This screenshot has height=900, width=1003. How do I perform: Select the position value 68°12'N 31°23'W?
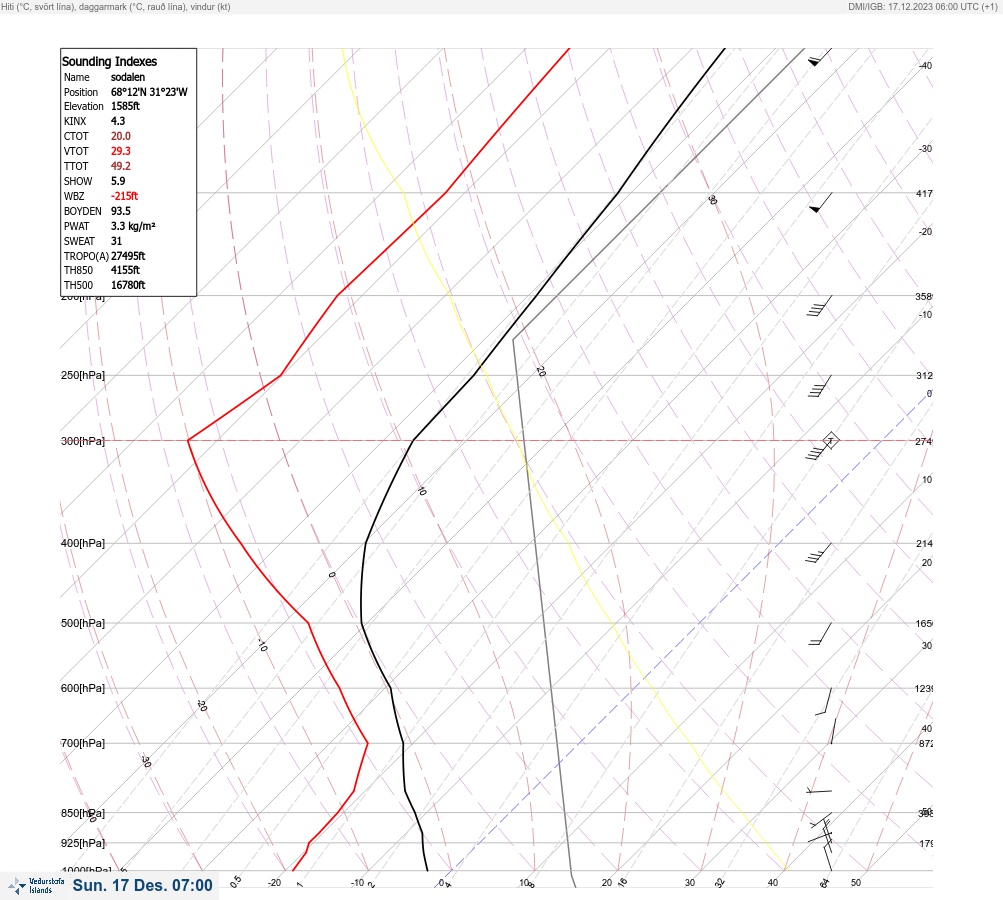(149, 92)
